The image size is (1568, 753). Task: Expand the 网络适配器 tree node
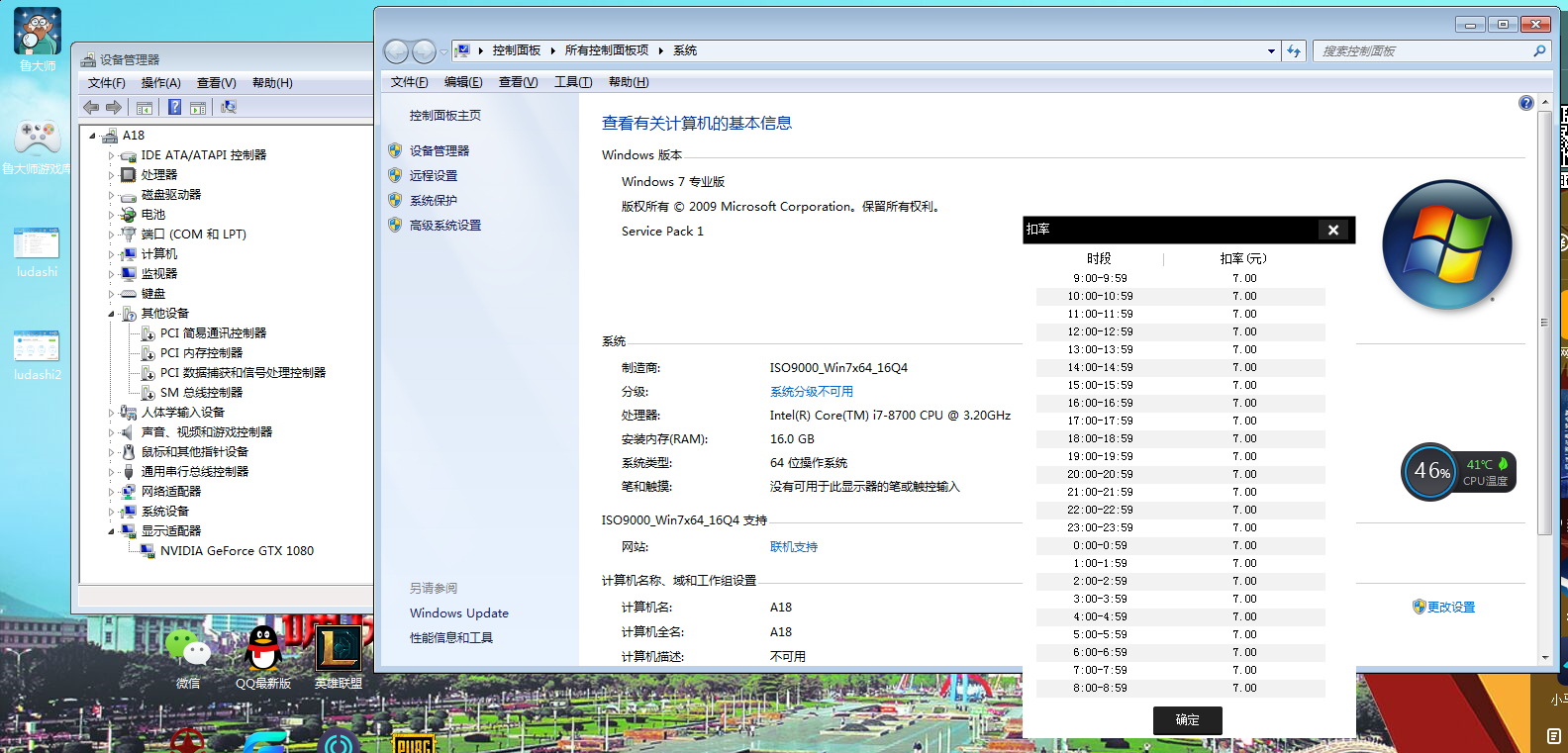coord(111,492)
